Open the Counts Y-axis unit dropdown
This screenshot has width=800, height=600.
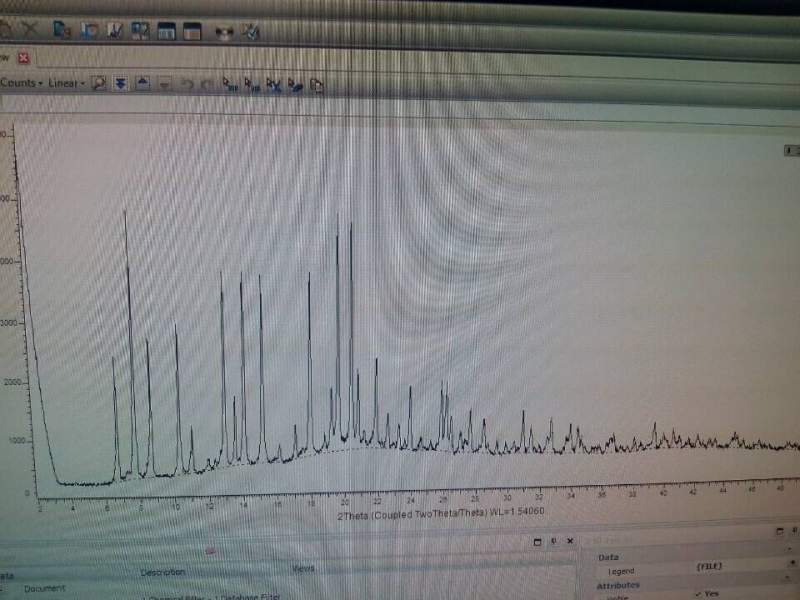[x=21, y=83]
